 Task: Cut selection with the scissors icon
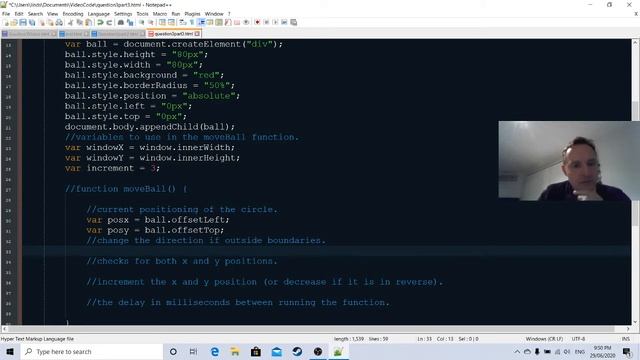tap(71, 22)
